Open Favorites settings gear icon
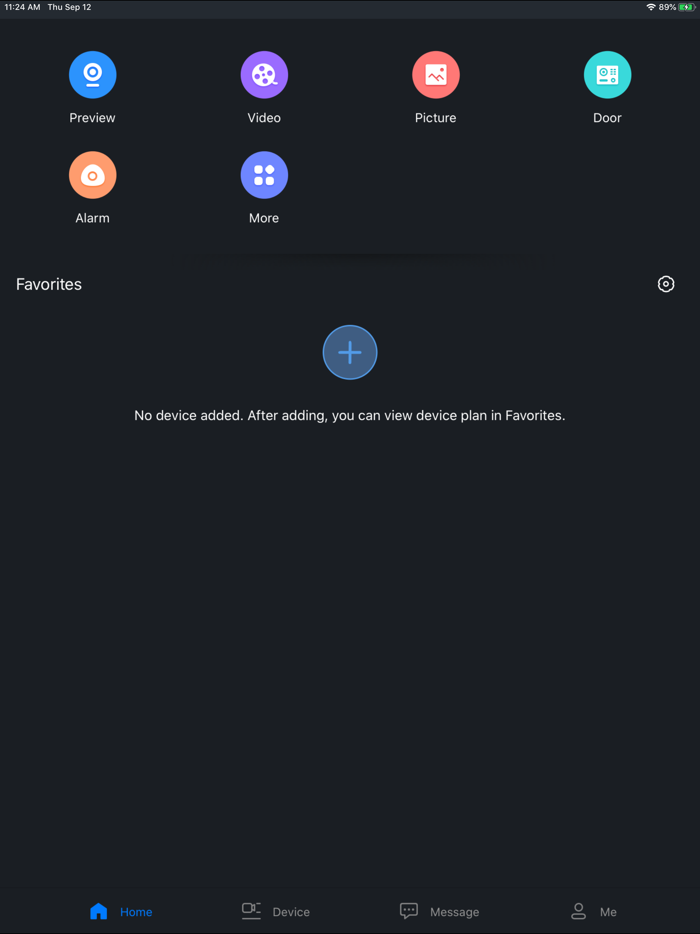Image resolution: width=700 pixels, height=934 pixels. pyautogui.click(x=665, y=284)
